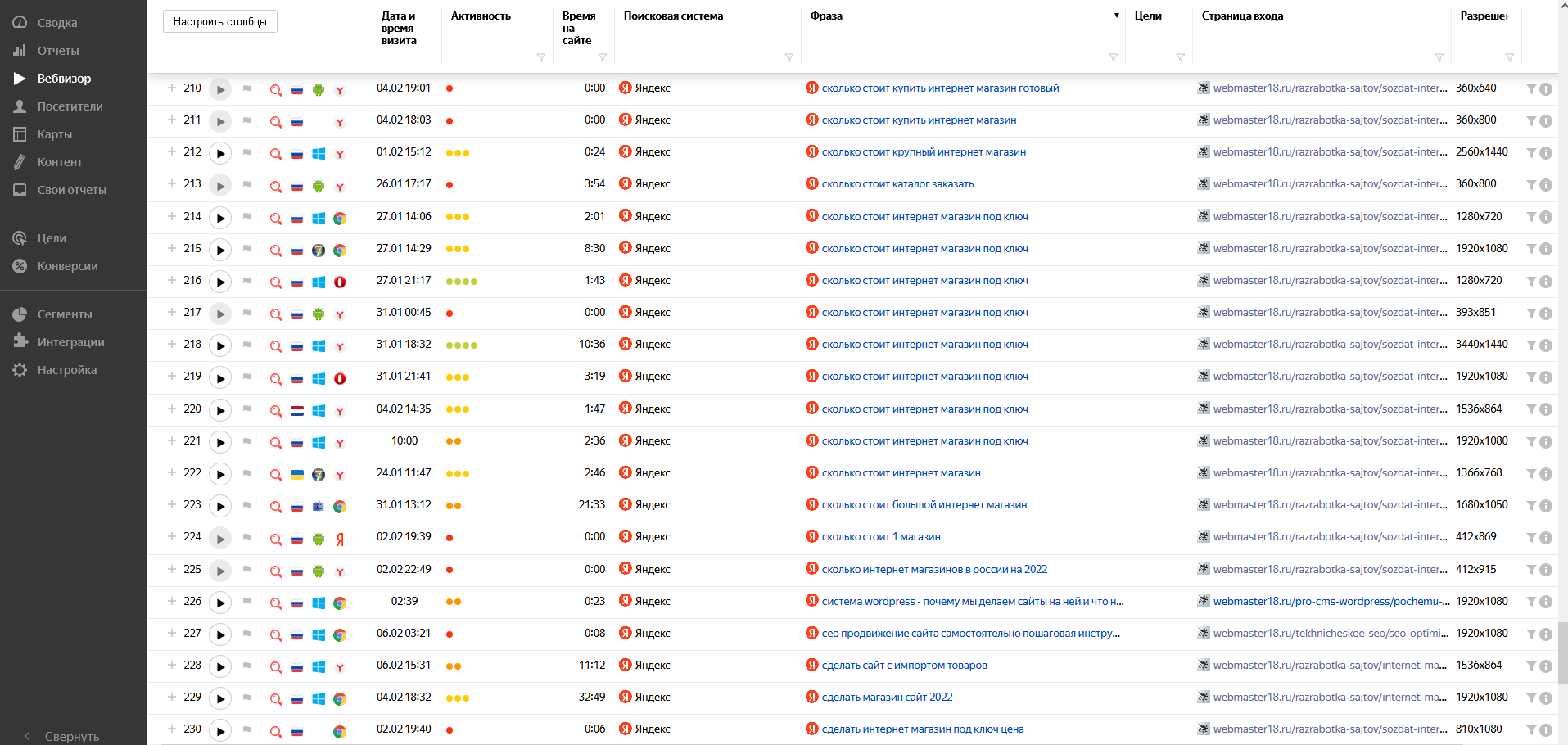Open filter for Поисковая система column

pyautogui.click(x=789, y=57)
